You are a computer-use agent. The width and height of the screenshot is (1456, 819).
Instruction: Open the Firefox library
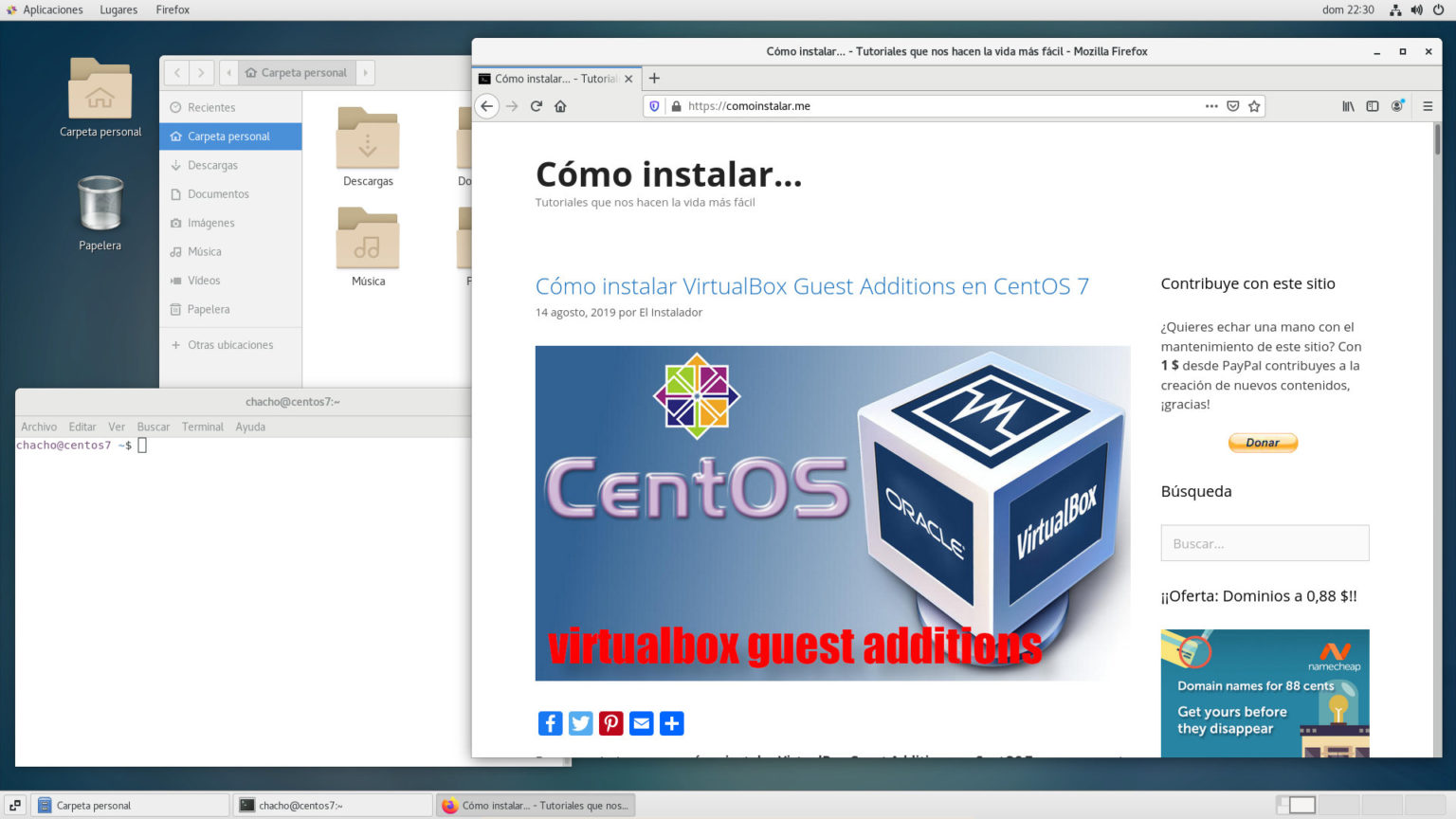1348,106
